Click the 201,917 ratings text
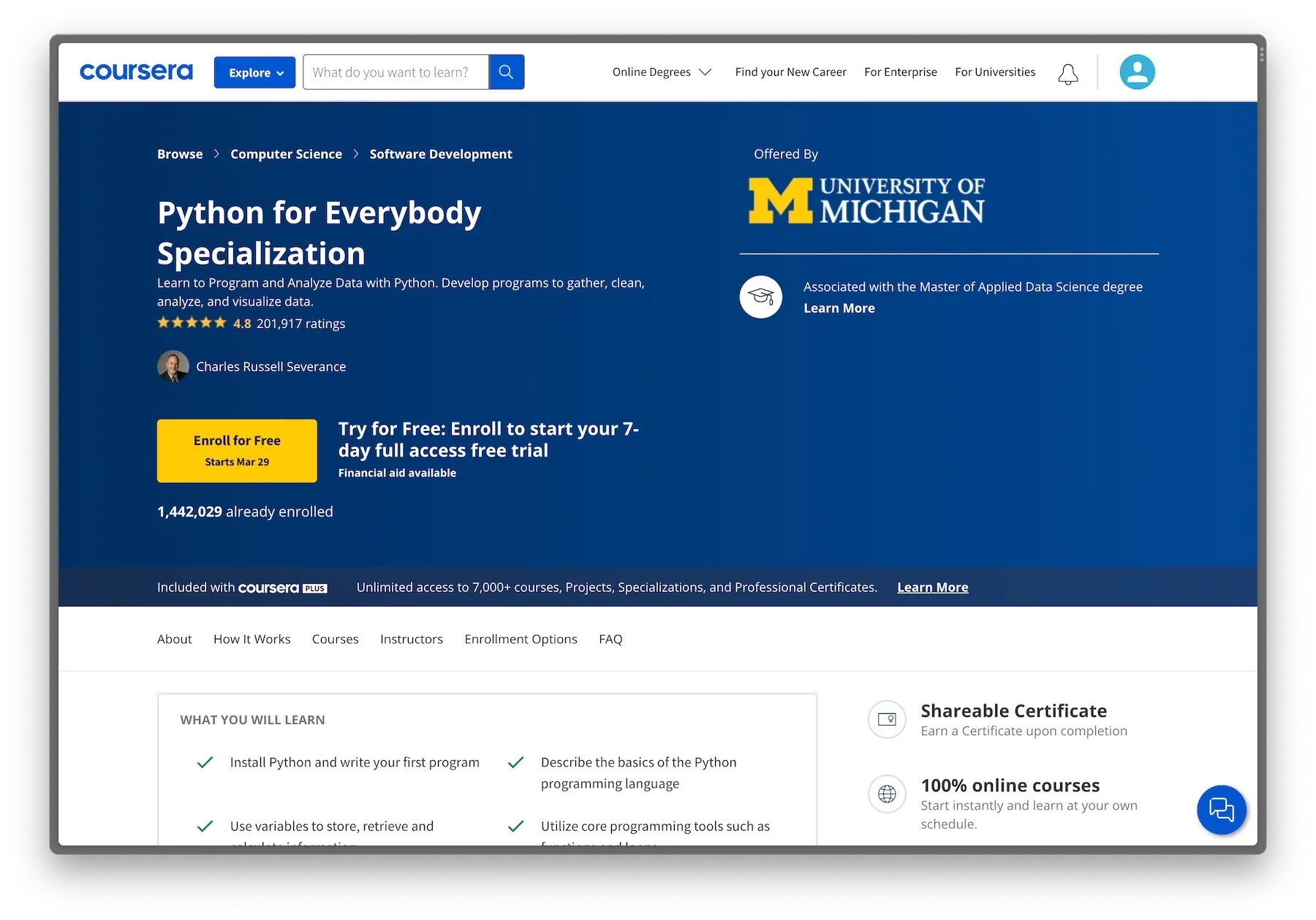 tap(300, 324)
